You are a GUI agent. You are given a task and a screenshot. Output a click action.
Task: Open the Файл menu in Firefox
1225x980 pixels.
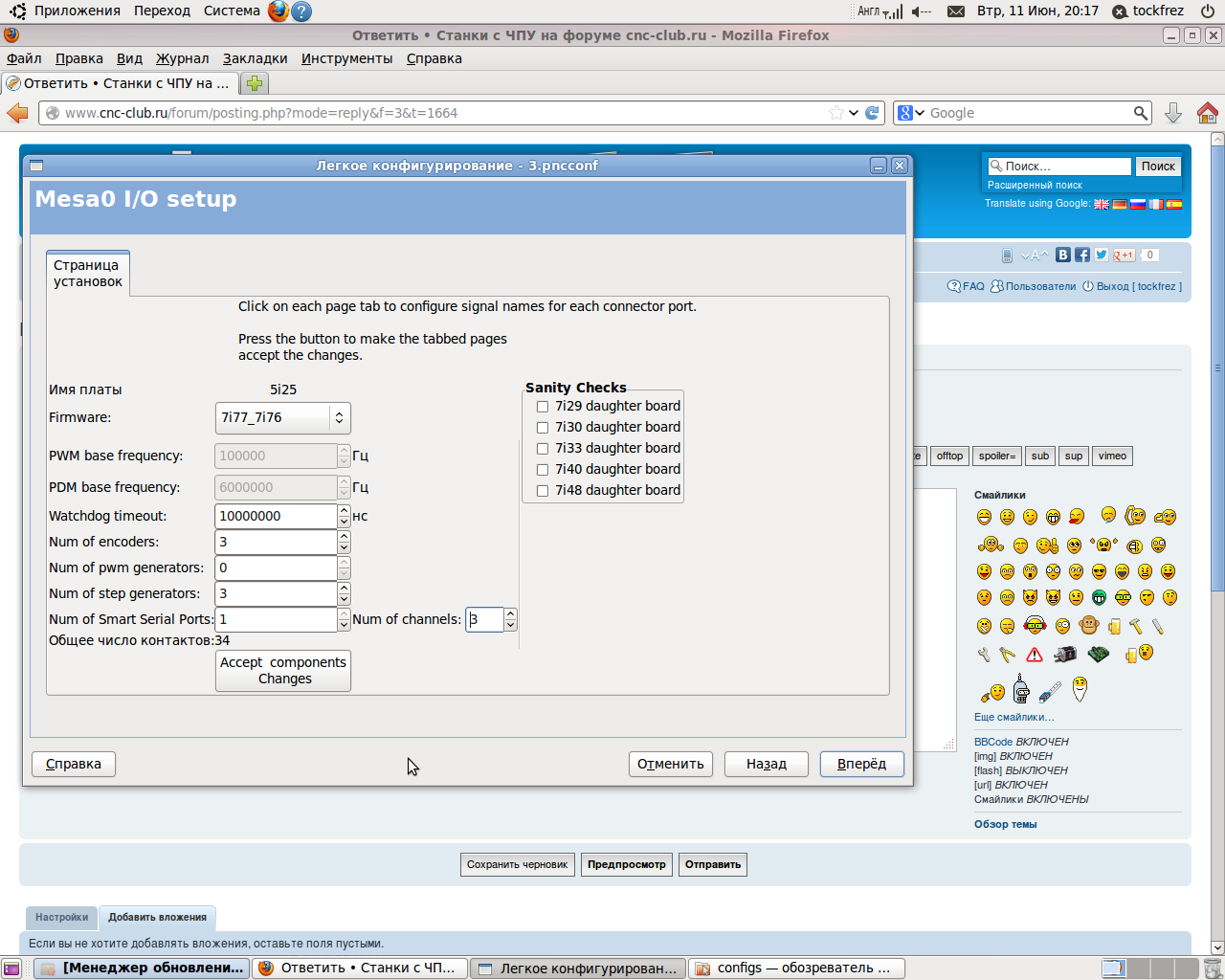point(24,58)
